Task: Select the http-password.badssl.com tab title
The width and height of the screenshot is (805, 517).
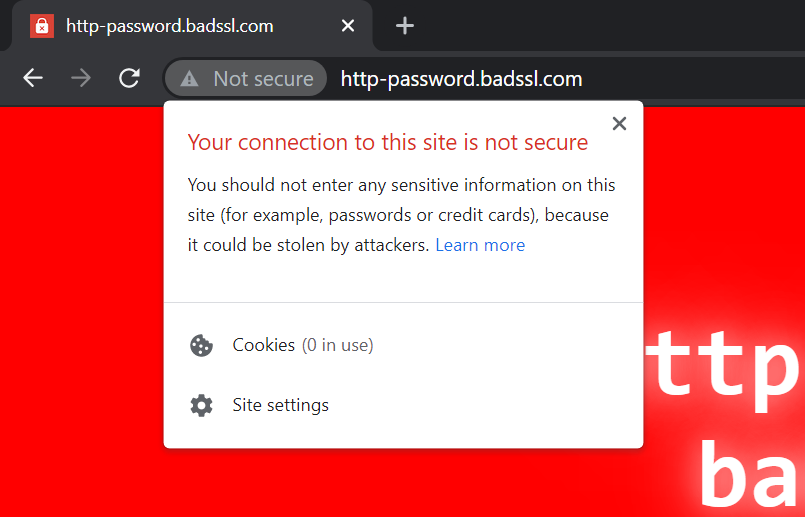Action: (169, 26)
